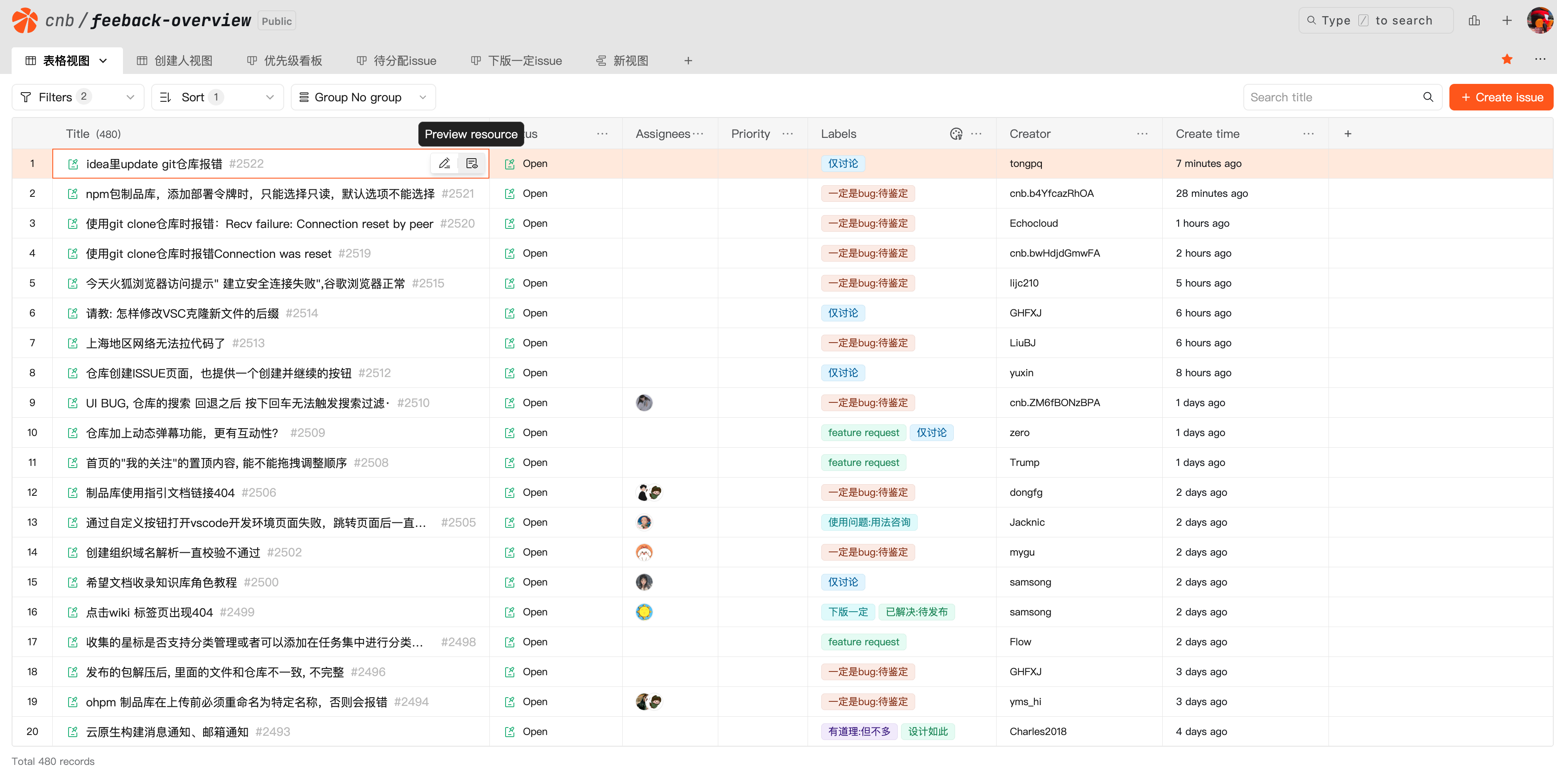
Task: Click the Create issue button
Action: tap(1501, 97)
